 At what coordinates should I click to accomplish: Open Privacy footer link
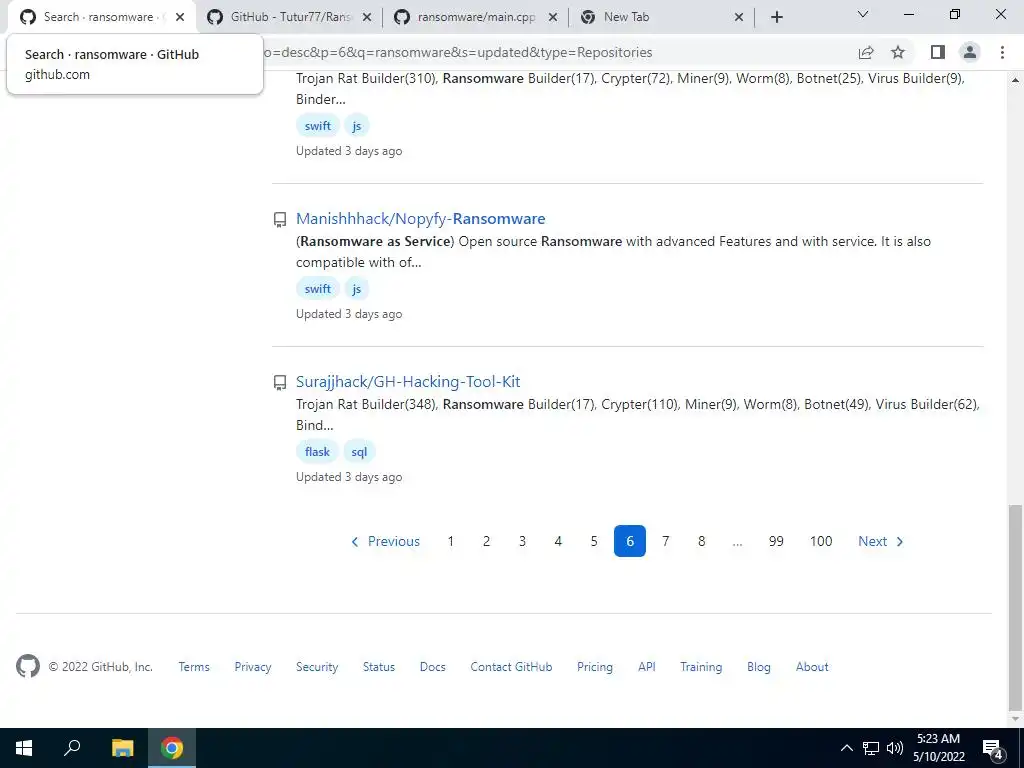[x=253, y=667]
